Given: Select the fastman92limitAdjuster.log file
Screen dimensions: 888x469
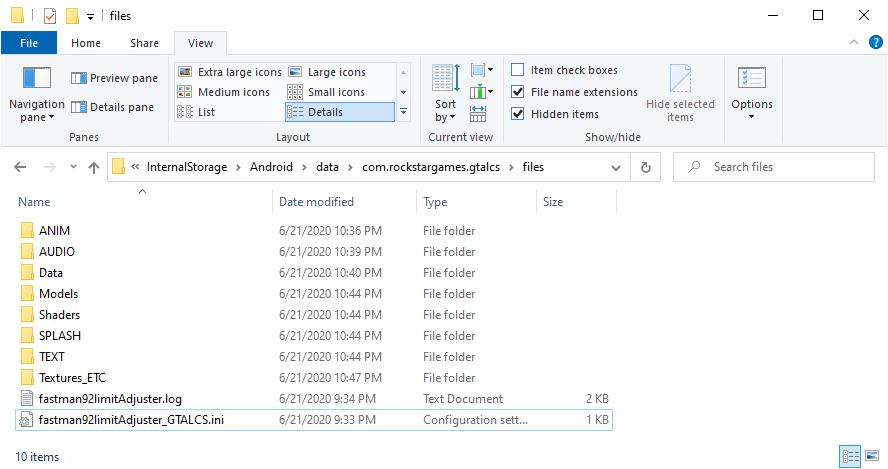Looking at the screenshot, I should [x=110, y=399].
